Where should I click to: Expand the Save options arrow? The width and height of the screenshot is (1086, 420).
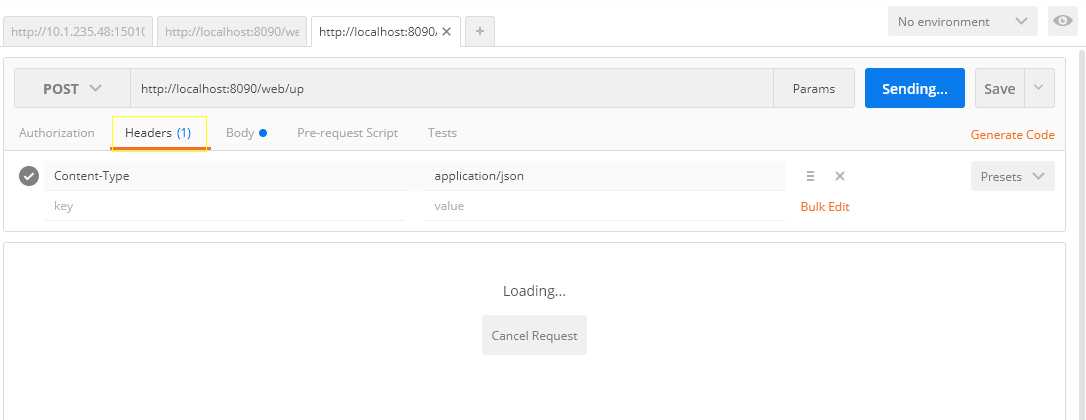point(1038,88)
